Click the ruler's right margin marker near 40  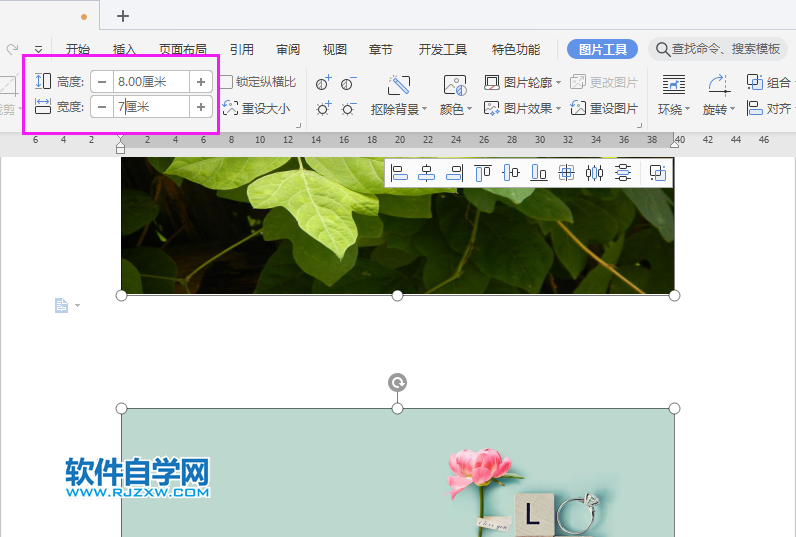674,144
